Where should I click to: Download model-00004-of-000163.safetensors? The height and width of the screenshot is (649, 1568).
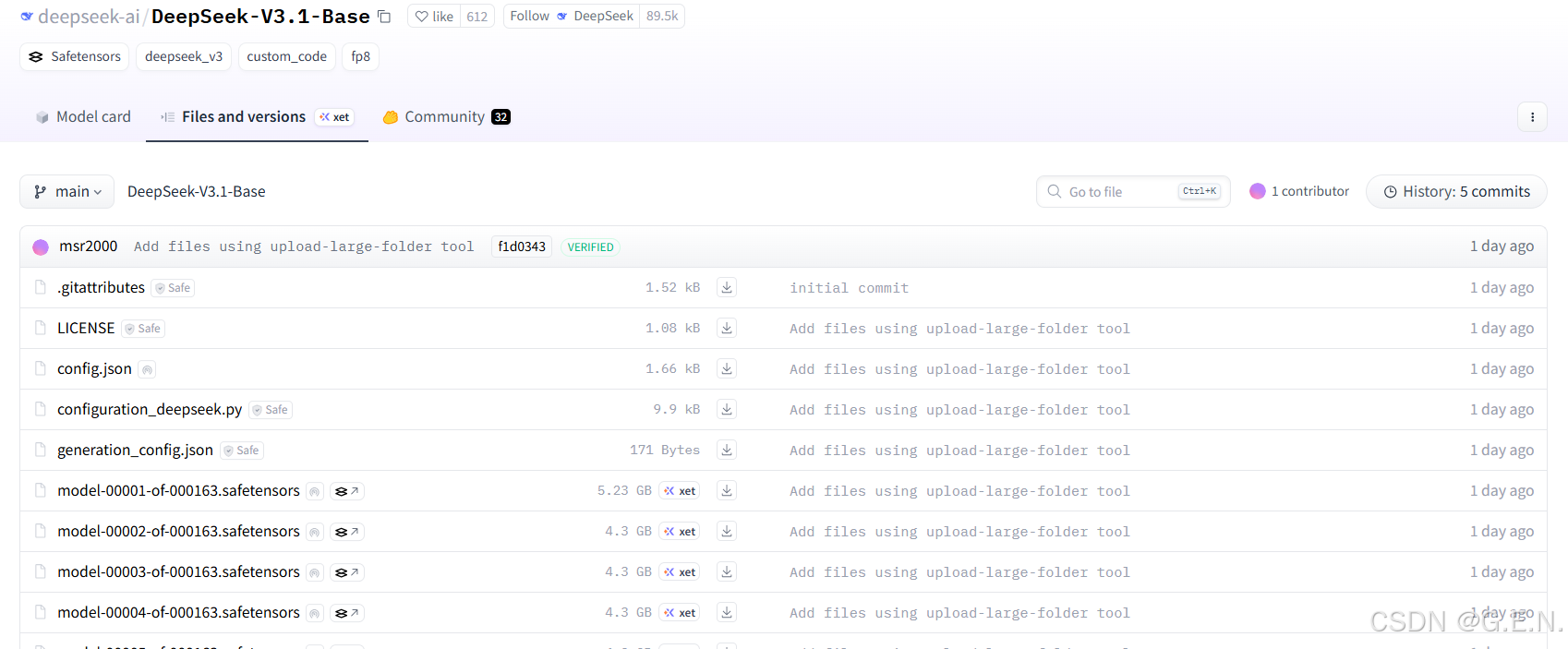pos(727,613)
